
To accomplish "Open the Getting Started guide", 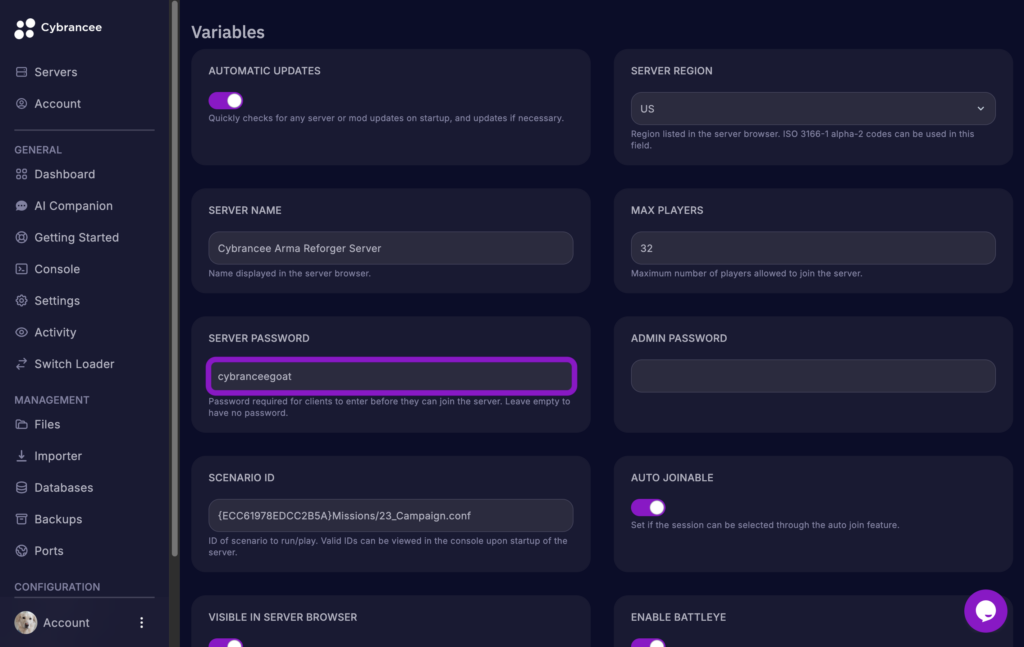I will point(76,238).
